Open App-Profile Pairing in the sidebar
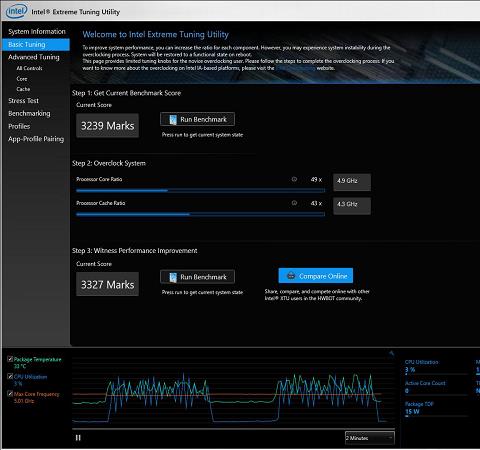Viewport: 480px width, 450px height. [36, 139]
